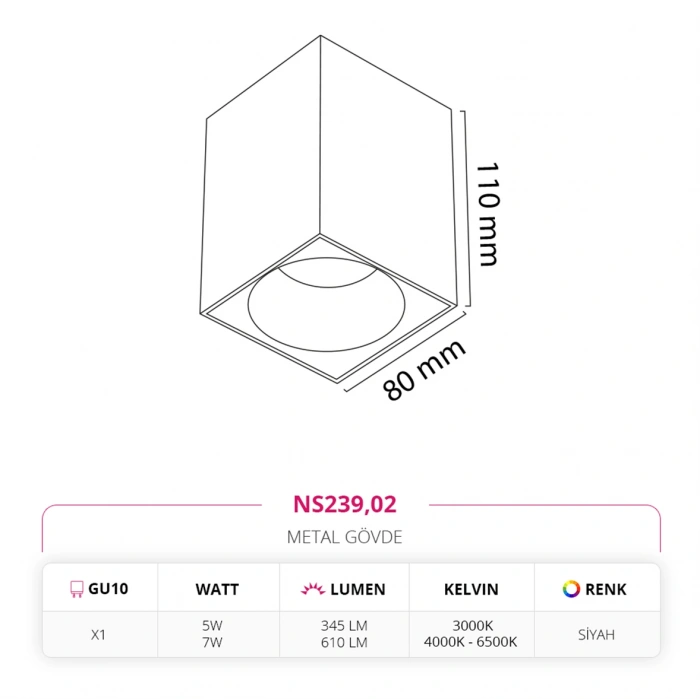Select the KELVIN column header

tap(471, 589)
